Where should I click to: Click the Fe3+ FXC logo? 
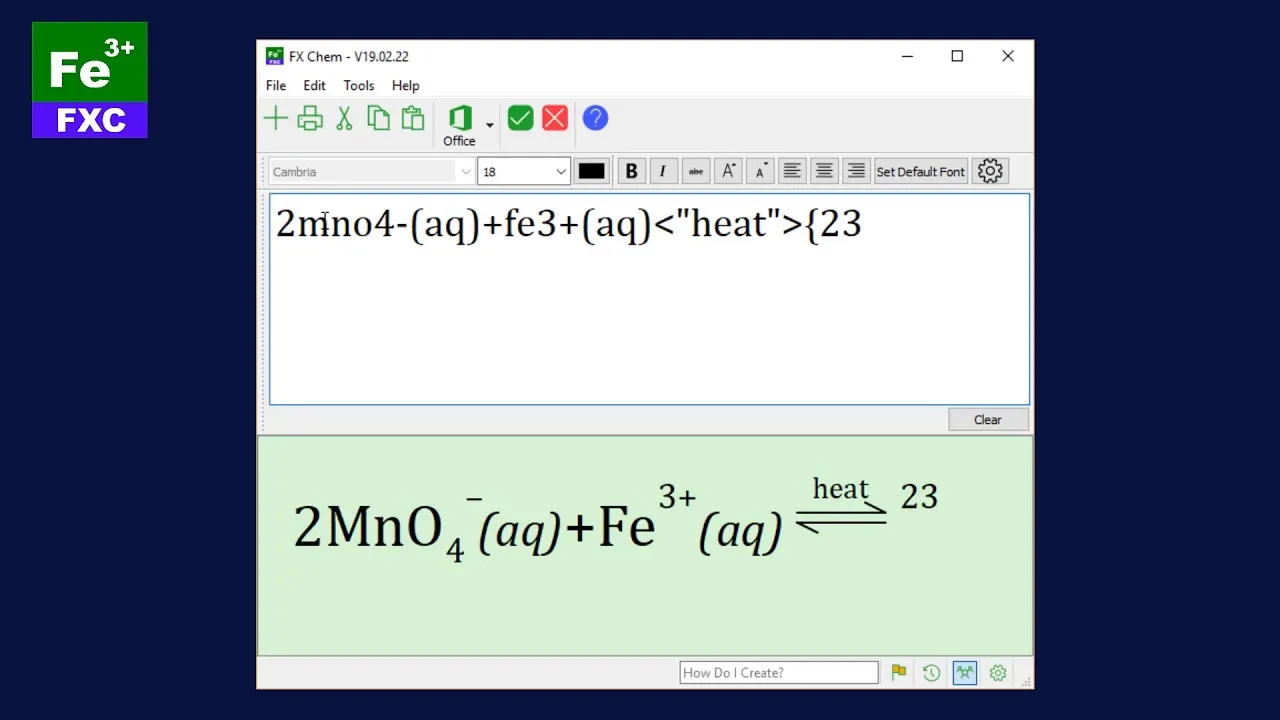point(90,80)
